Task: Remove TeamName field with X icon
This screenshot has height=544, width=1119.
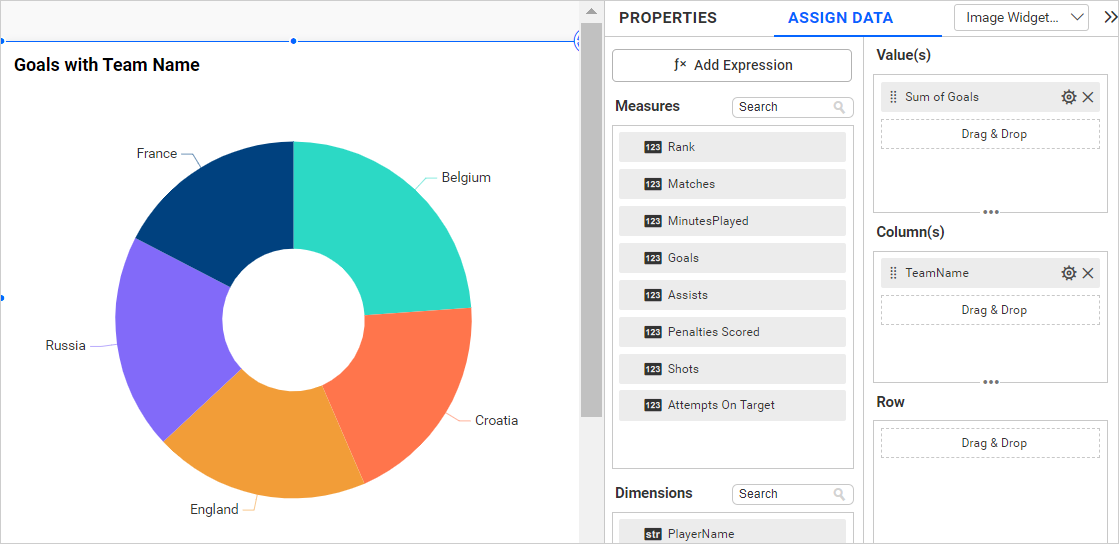Action: (x=1088, y=273)
